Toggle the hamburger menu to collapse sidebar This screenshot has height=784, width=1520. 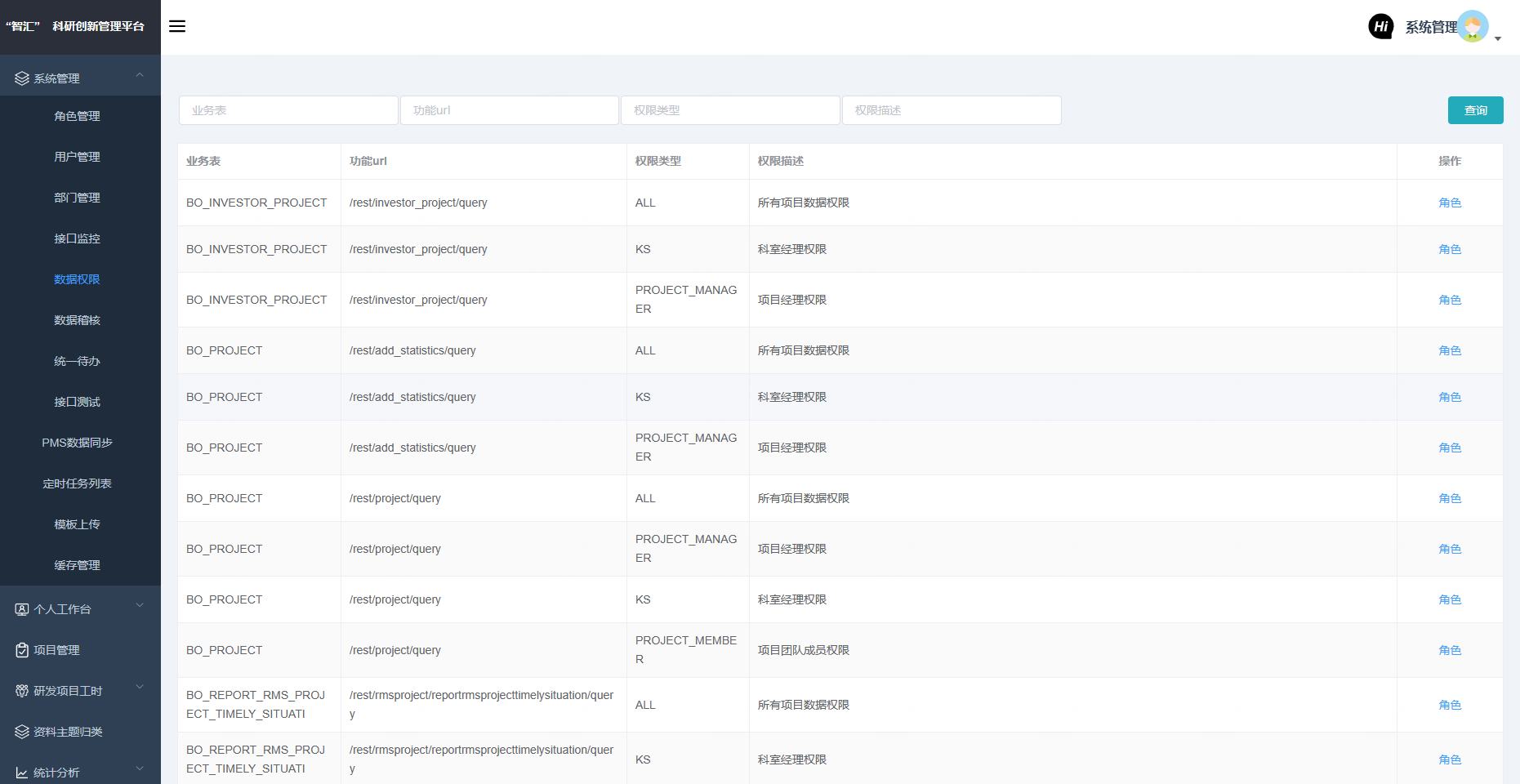pyautogui.click(x=177, y=26)
